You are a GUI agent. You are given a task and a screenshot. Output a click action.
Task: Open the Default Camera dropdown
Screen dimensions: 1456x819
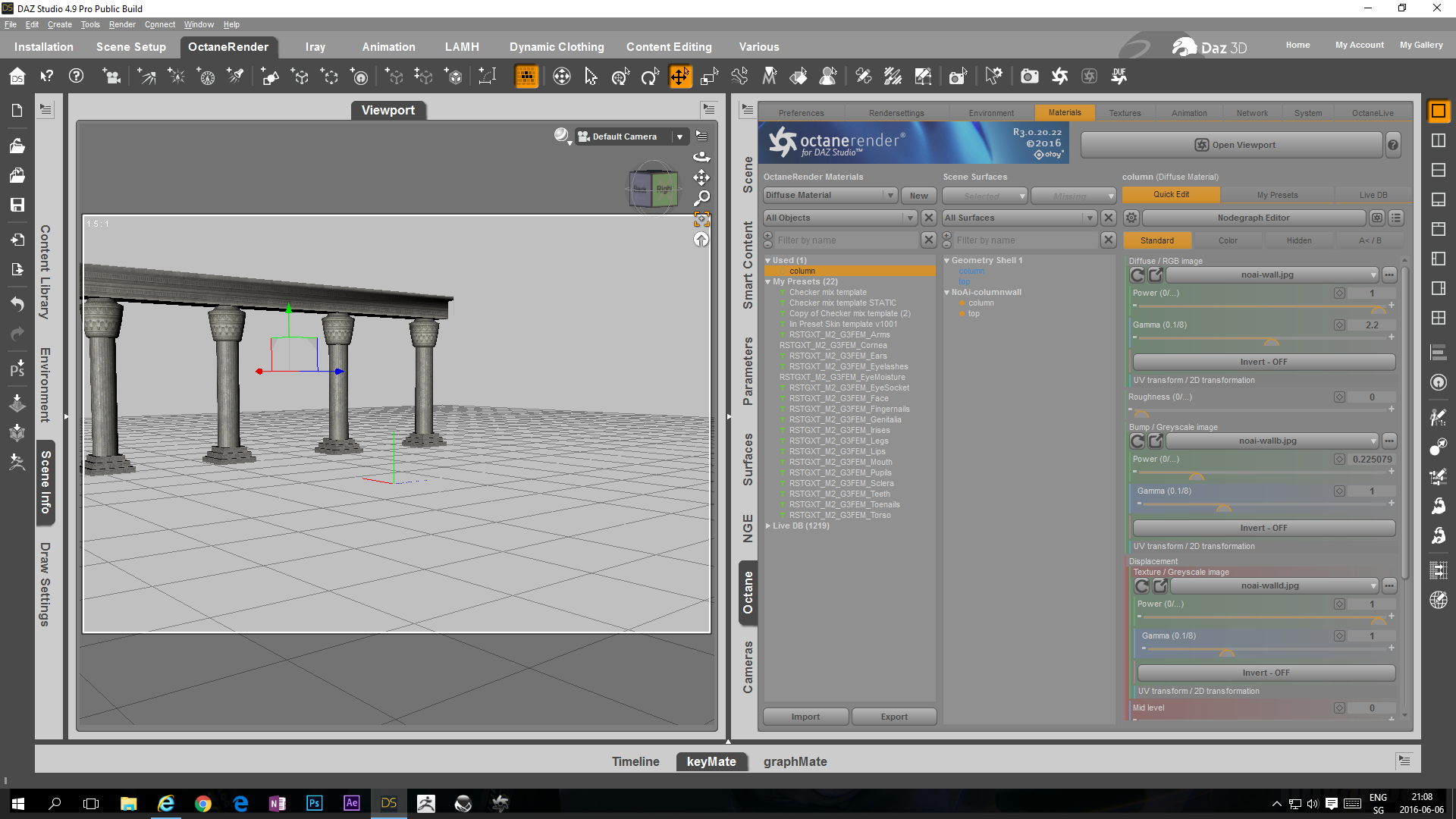pos(679,136)
